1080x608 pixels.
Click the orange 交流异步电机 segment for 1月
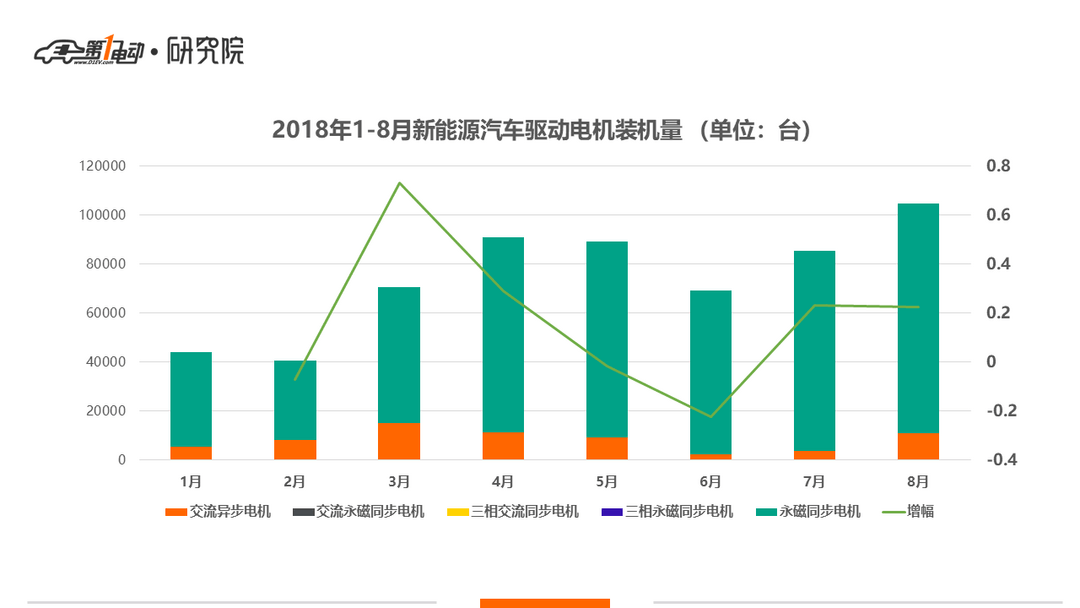click(191, 453)
